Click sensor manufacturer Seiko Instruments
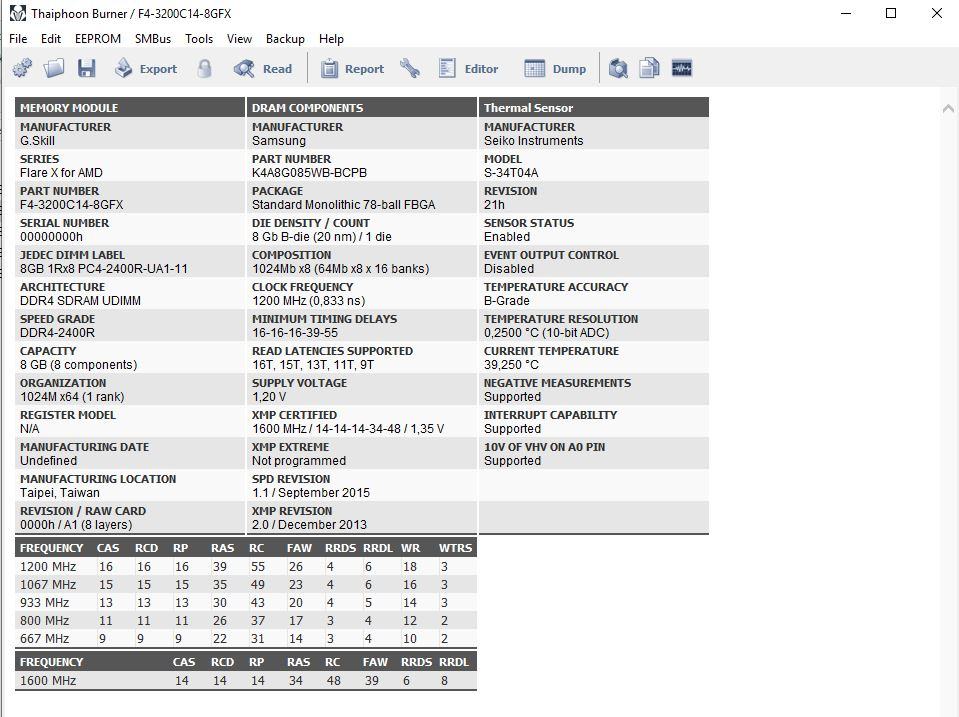 (533, 141)
